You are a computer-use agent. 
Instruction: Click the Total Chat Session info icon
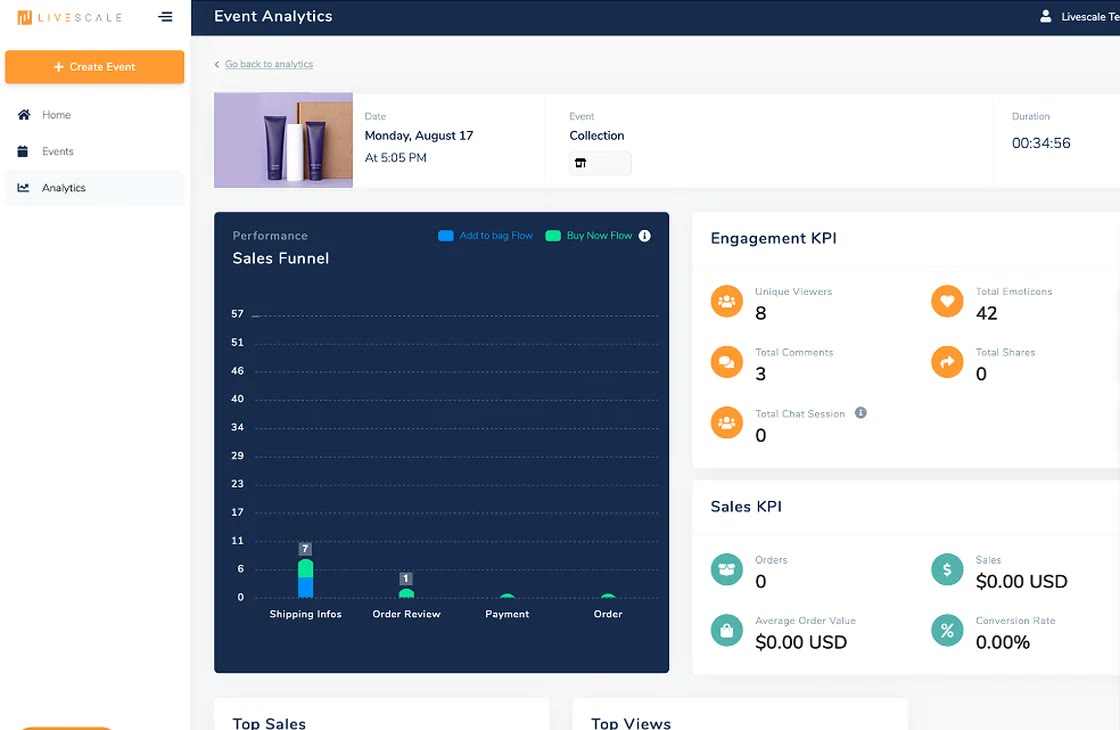861,413
